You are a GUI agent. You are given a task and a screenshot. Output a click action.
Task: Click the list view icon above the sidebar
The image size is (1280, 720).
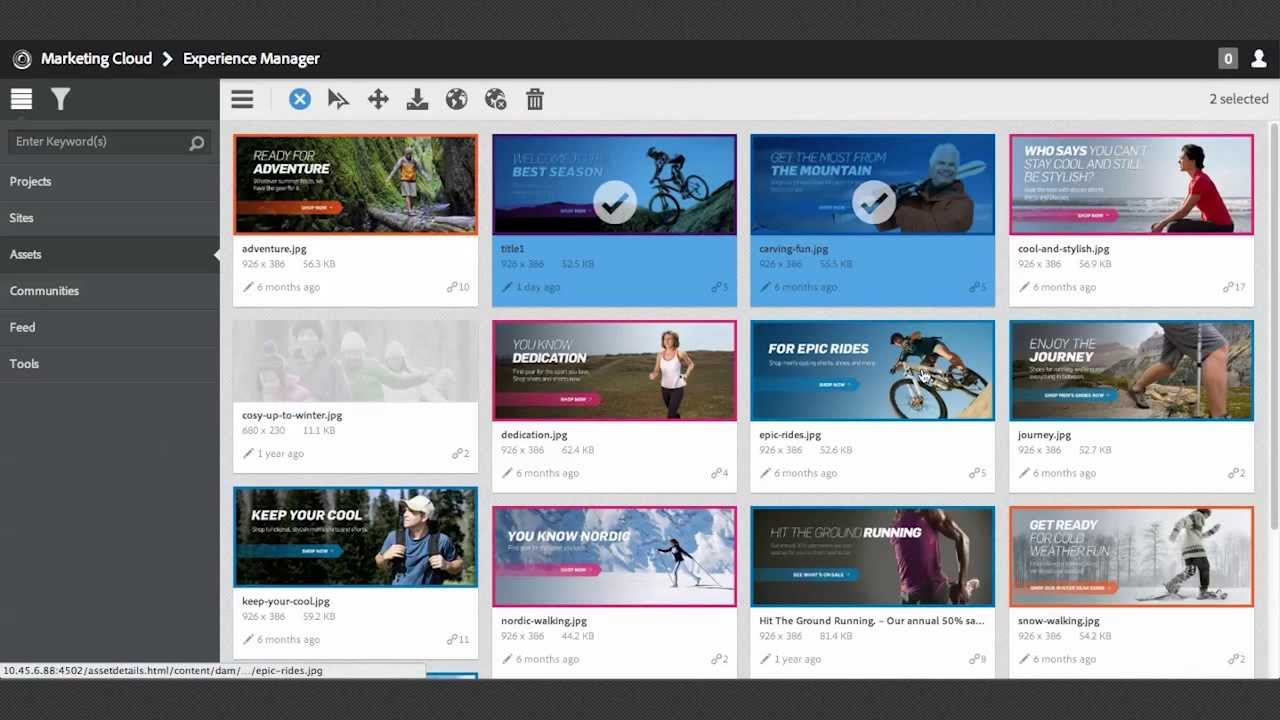pos(21,99)
